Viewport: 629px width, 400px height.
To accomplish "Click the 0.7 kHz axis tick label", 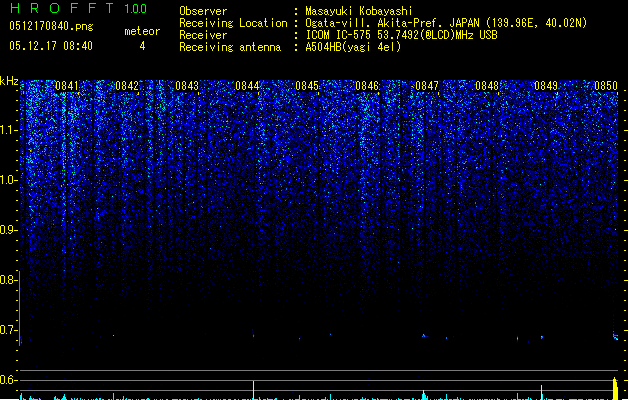I will pyautogui.click(x=8, y=330).
